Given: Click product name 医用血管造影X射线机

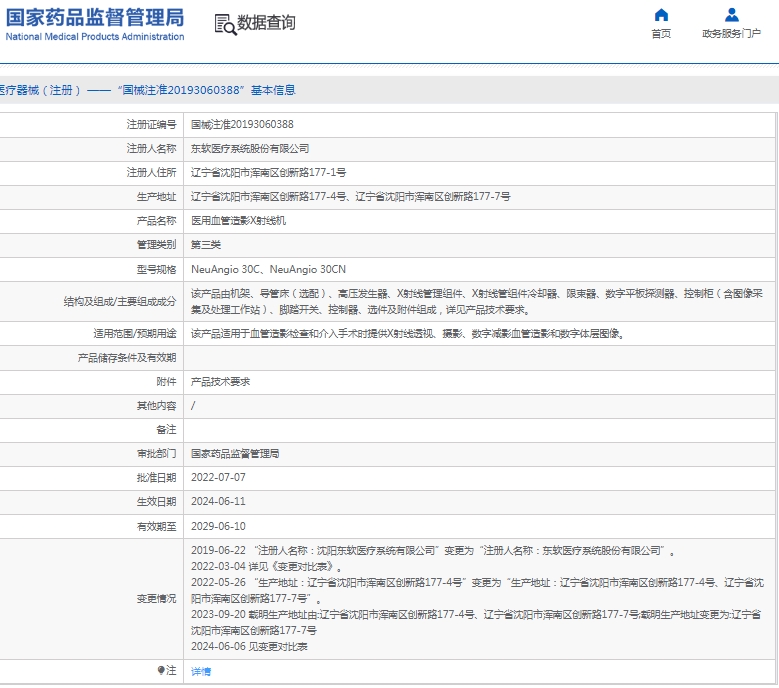Looking at the screenshot, I should click(238, 221).
